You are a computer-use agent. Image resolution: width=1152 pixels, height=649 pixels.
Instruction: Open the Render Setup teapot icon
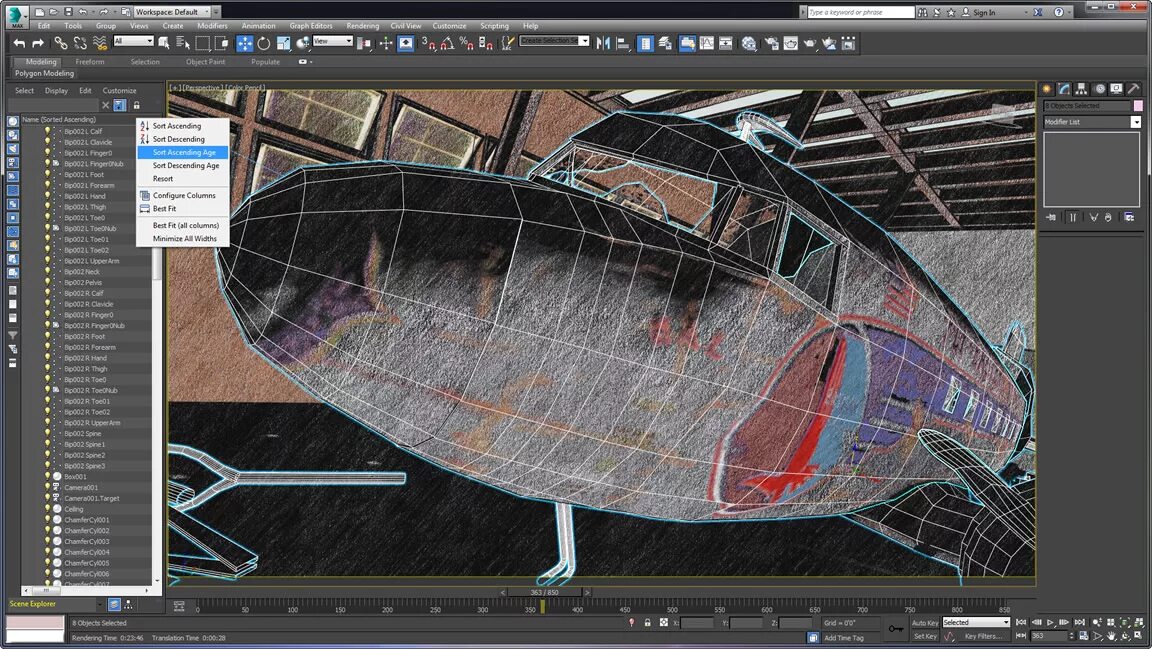click(x=772, y=43)
